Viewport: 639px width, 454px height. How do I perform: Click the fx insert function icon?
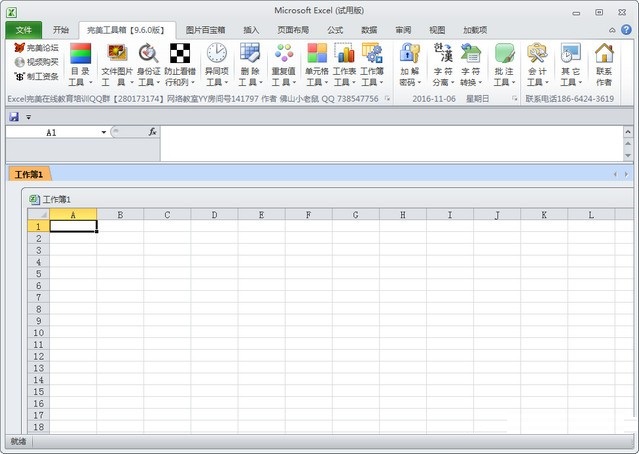pos(152,132)
